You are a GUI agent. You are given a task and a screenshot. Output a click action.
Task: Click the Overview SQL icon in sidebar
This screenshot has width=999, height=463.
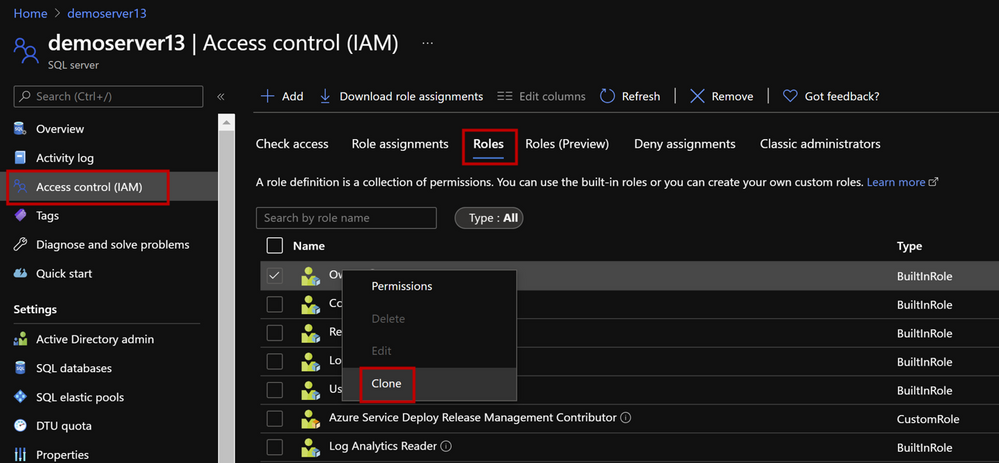tap(20, 129)
